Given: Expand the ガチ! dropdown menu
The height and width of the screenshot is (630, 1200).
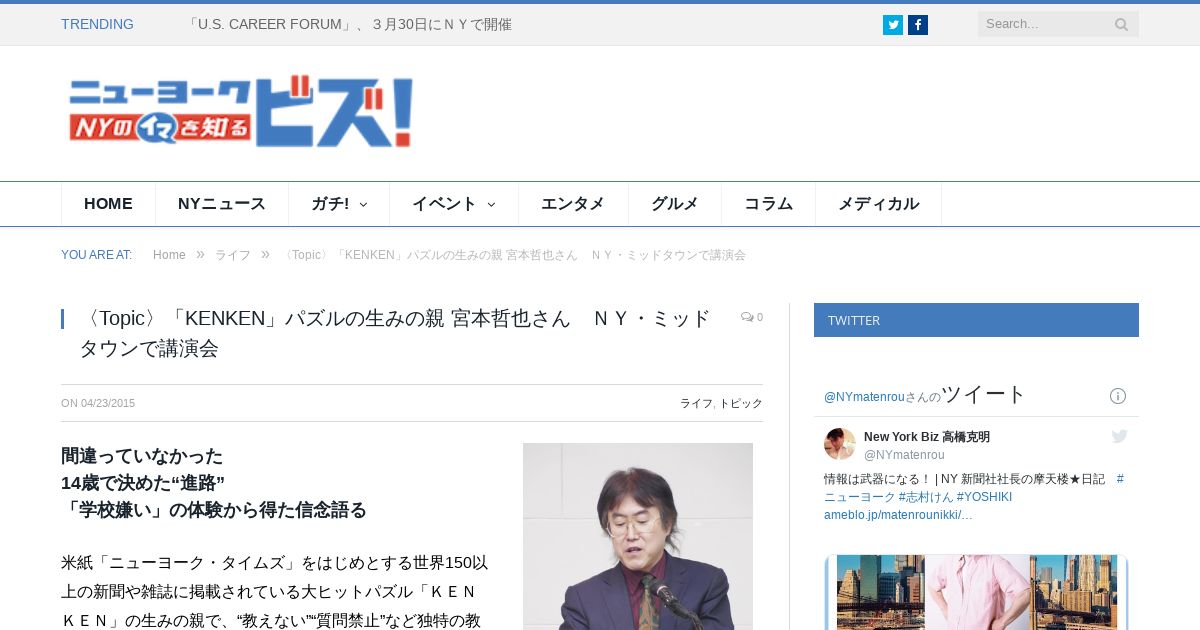Looking at the screenshot, I should (339, 204).
